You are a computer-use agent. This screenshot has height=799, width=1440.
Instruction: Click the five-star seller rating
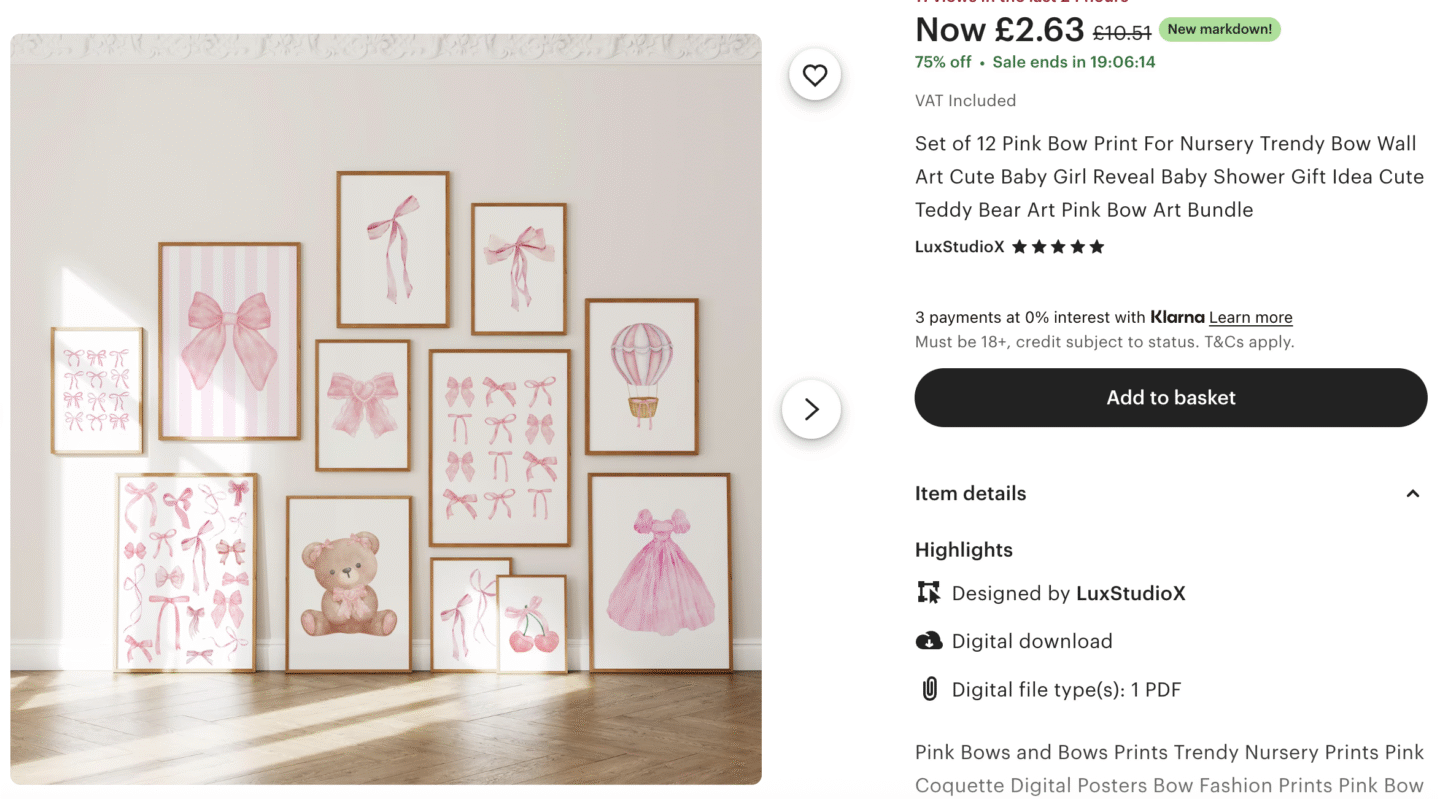pyautogui.click(x=1058, y=247)
